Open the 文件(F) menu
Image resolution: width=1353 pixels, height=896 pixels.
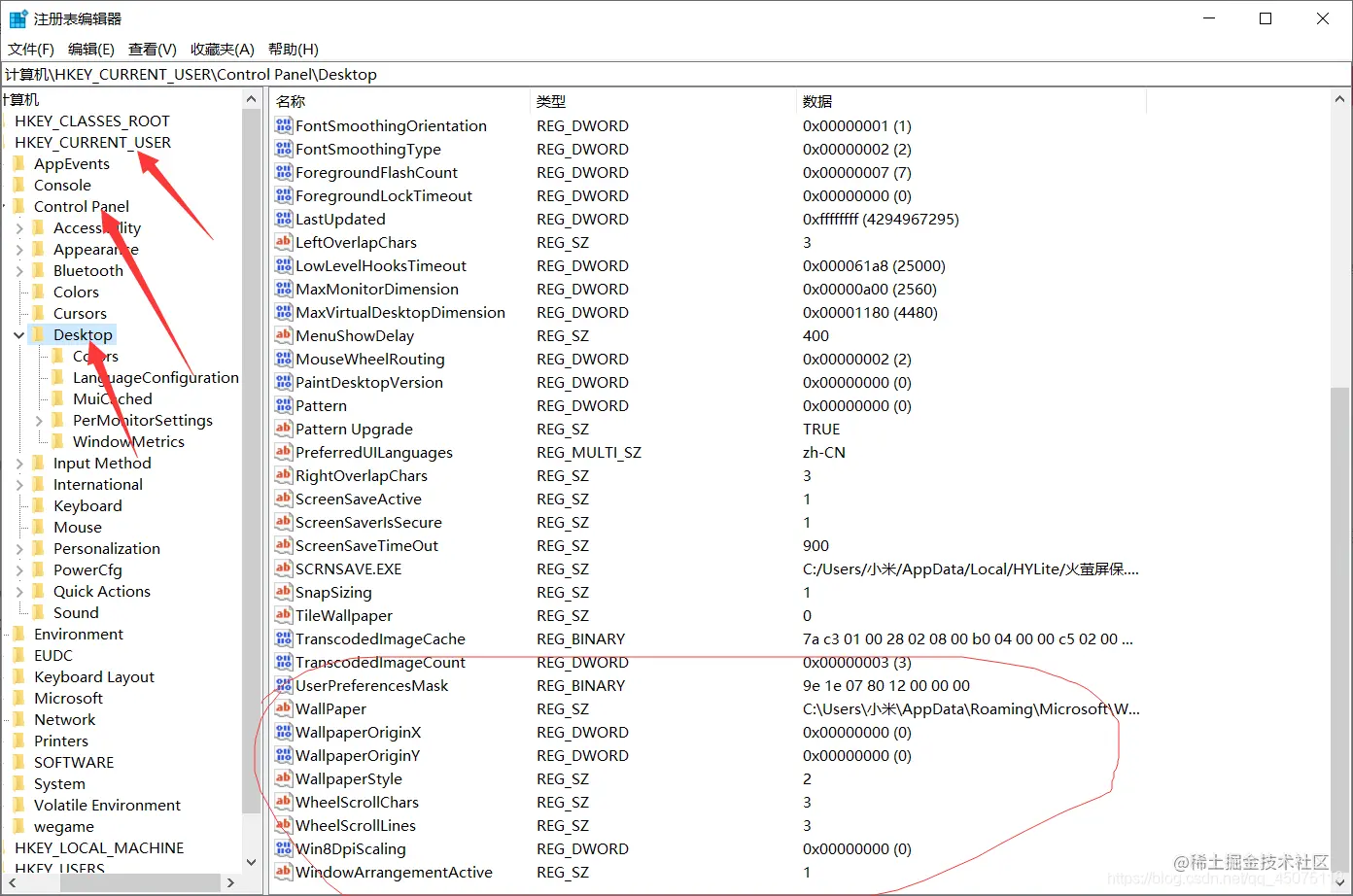pyautogui.click(x=31, y=50)
